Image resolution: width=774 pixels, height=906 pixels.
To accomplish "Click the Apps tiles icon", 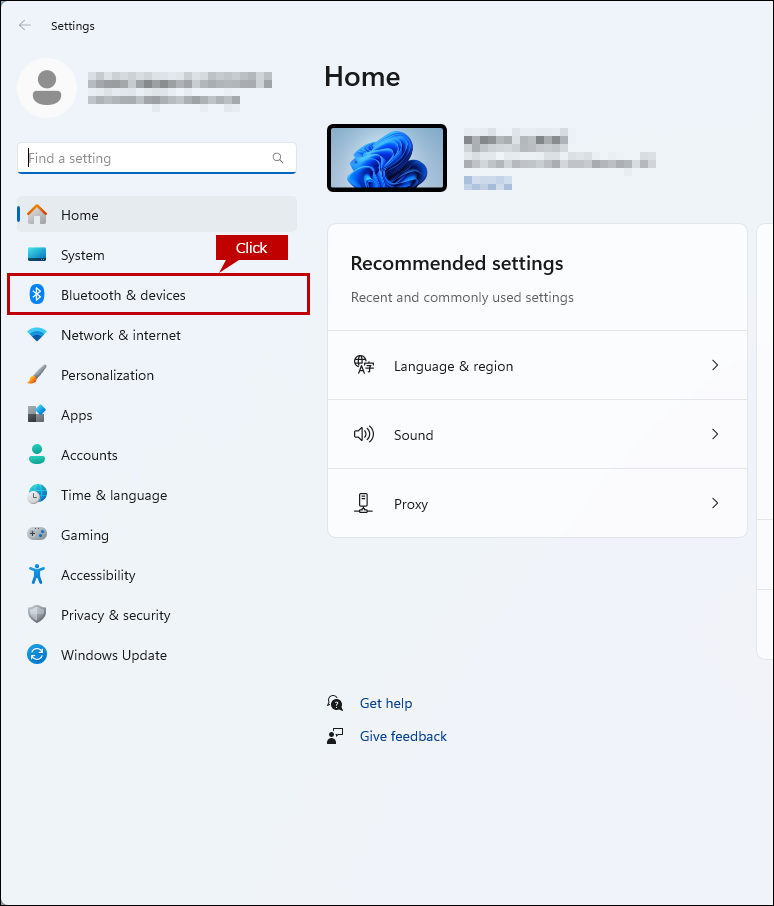I will pyautogui.click(x=37, y=414).
